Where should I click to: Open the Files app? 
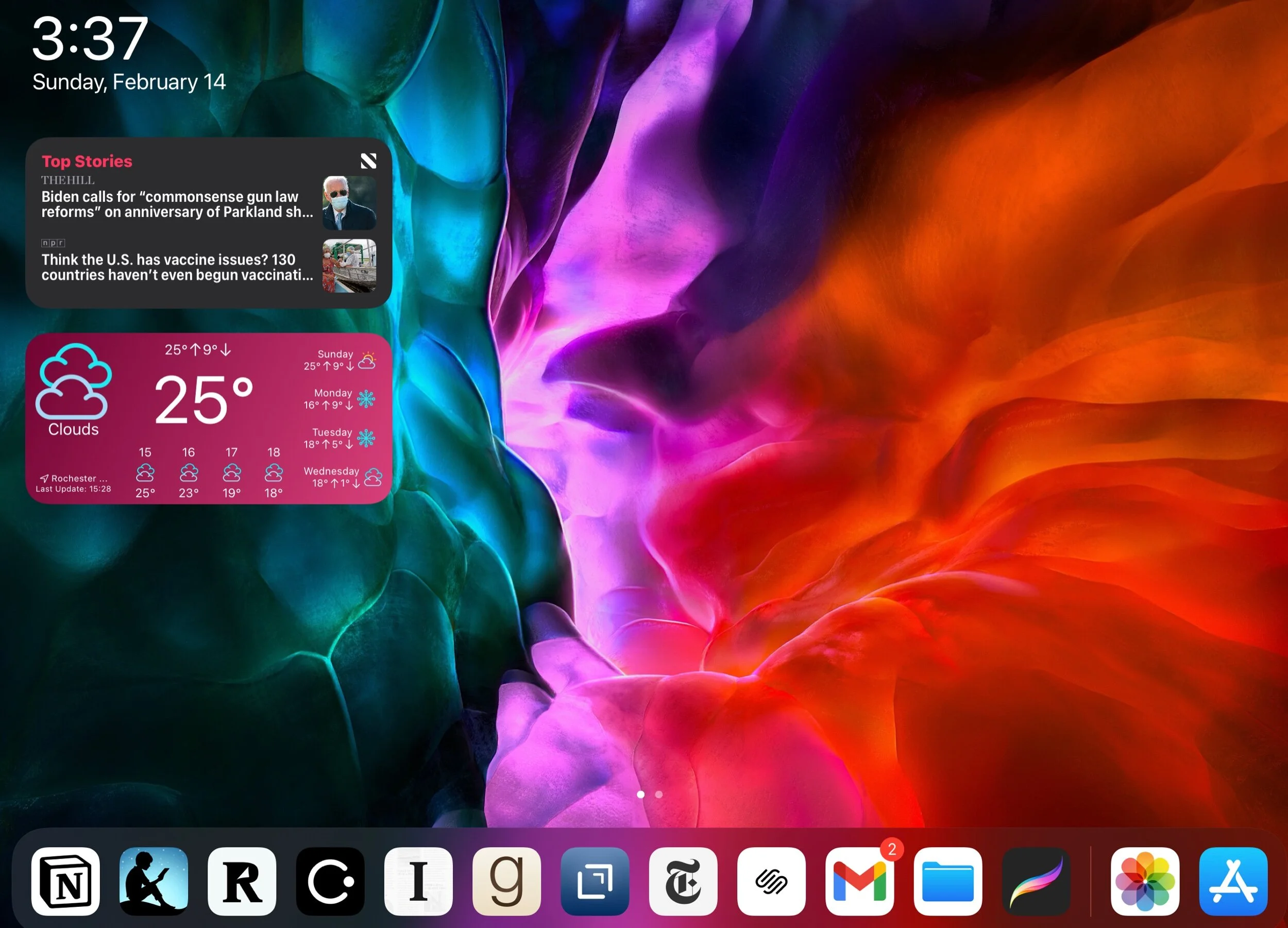coord(948,881)
